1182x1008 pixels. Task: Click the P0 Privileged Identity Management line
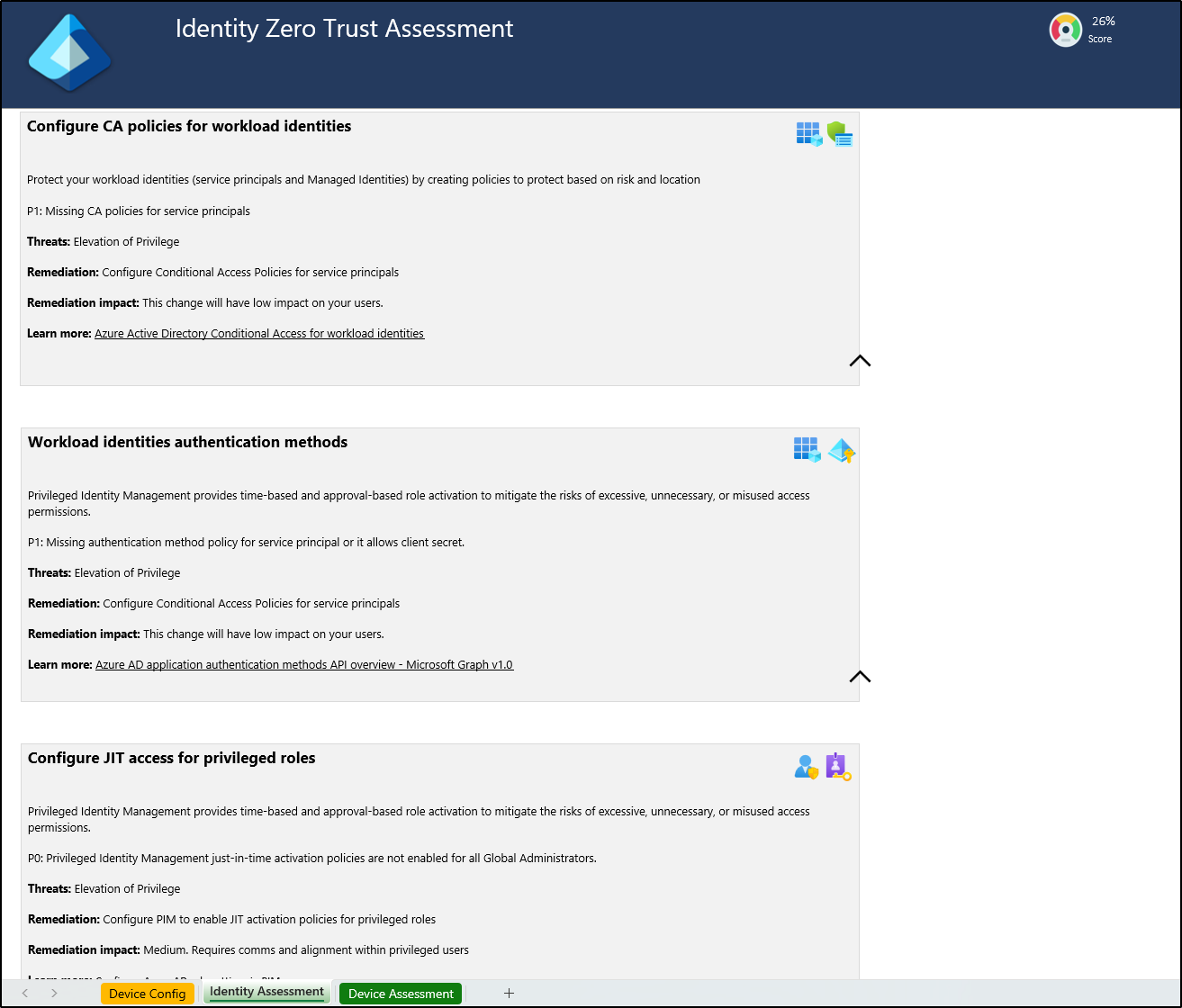pyautogui.click(x=312, y=858)
